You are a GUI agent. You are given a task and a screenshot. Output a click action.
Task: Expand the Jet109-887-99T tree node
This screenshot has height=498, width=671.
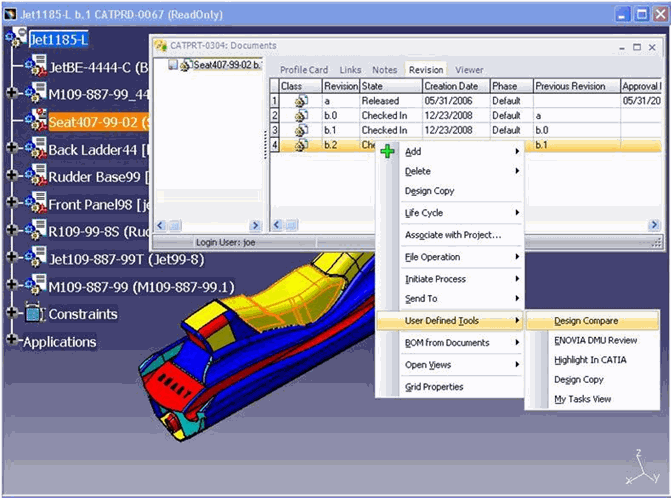pyautogui.click(x=12, y=257)
